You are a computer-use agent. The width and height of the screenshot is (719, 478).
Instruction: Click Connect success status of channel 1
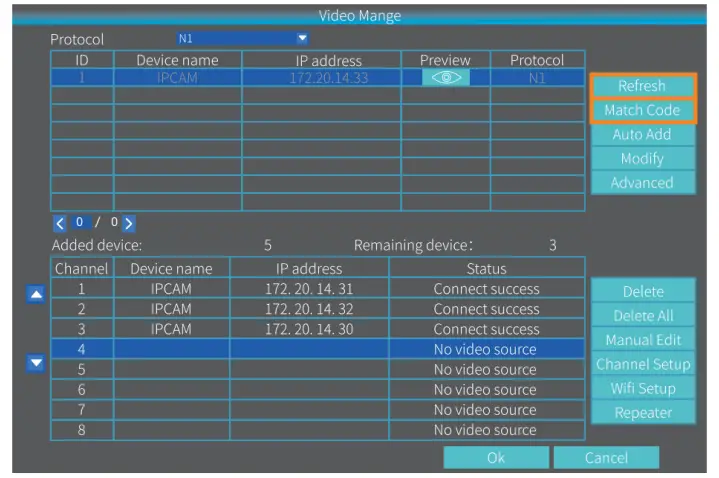pyautogui.click(x=487, y=289)
